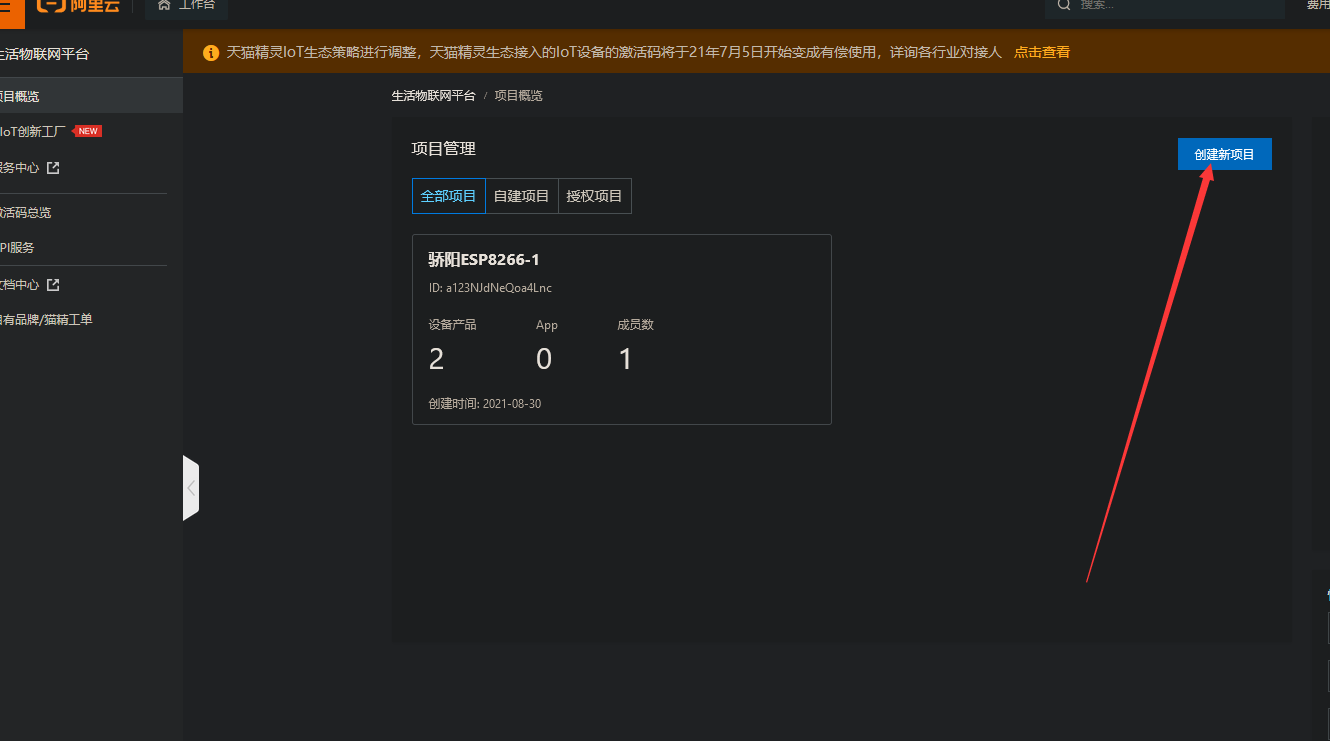Open IoT创新工厂 sidebar item
This screenshot has width=1330, height=741.
(x=33, y=131)
